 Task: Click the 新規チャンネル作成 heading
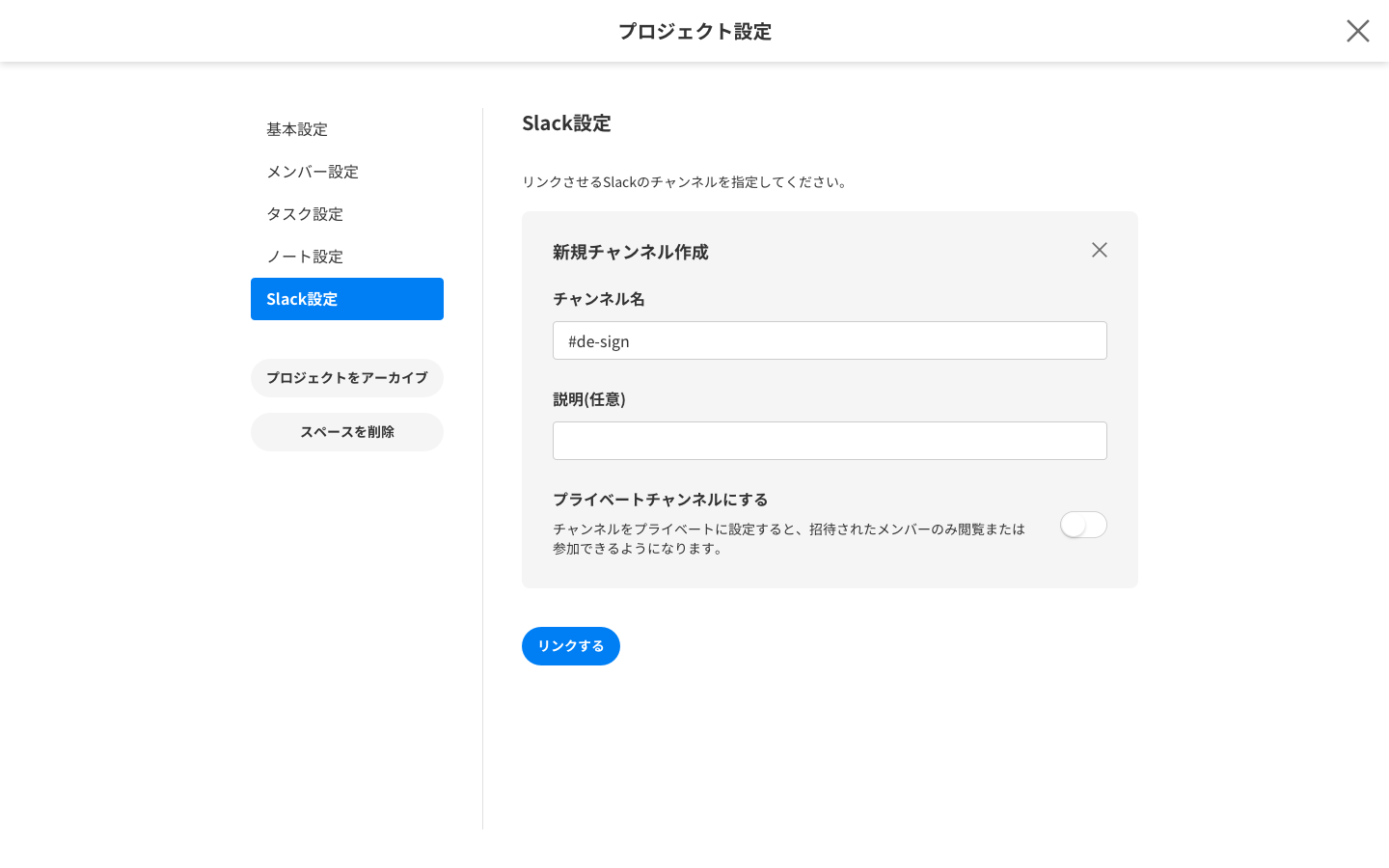point(631,252)
